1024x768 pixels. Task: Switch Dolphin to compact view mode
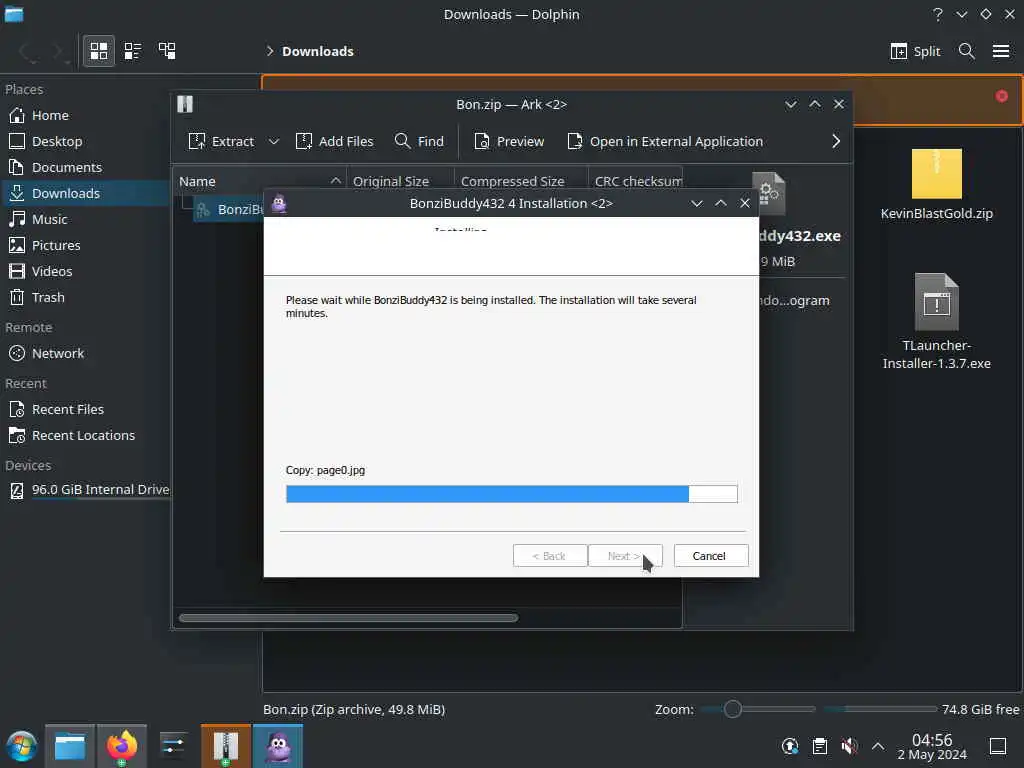pos(133,51)
